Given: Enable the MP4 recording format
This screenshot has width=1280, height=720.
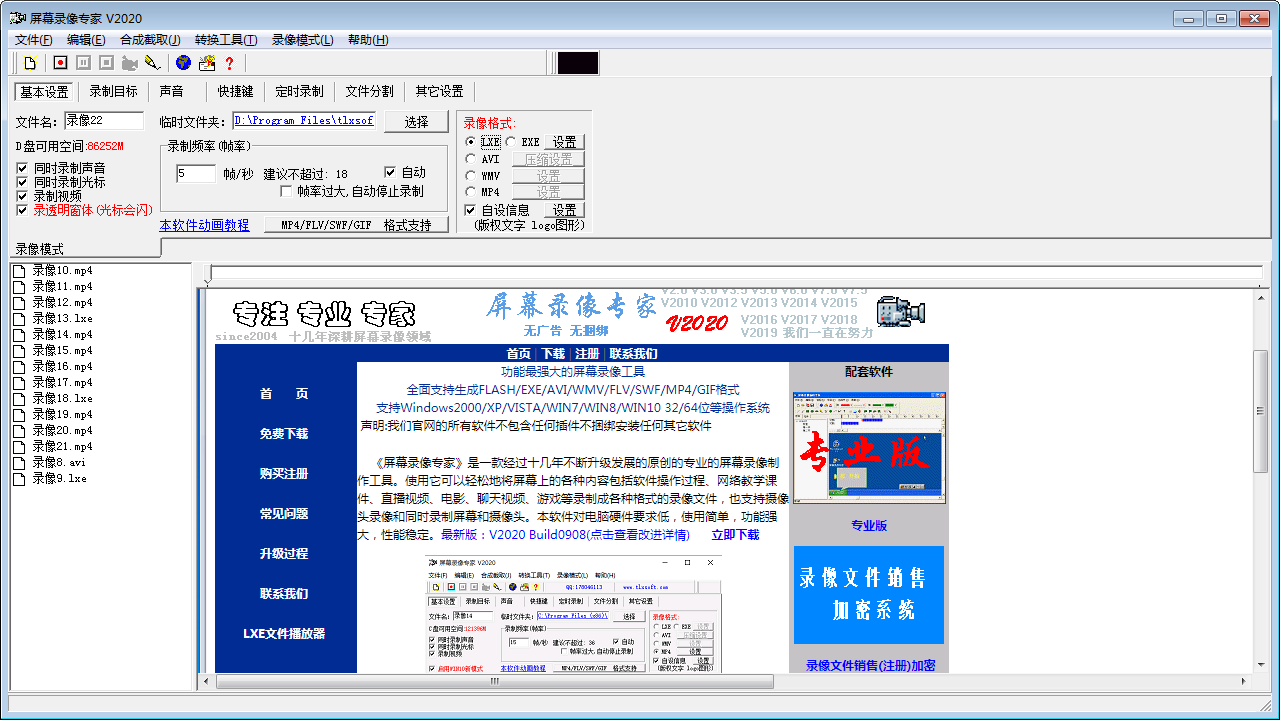Looking at the screenshot, I should point(470,191).
